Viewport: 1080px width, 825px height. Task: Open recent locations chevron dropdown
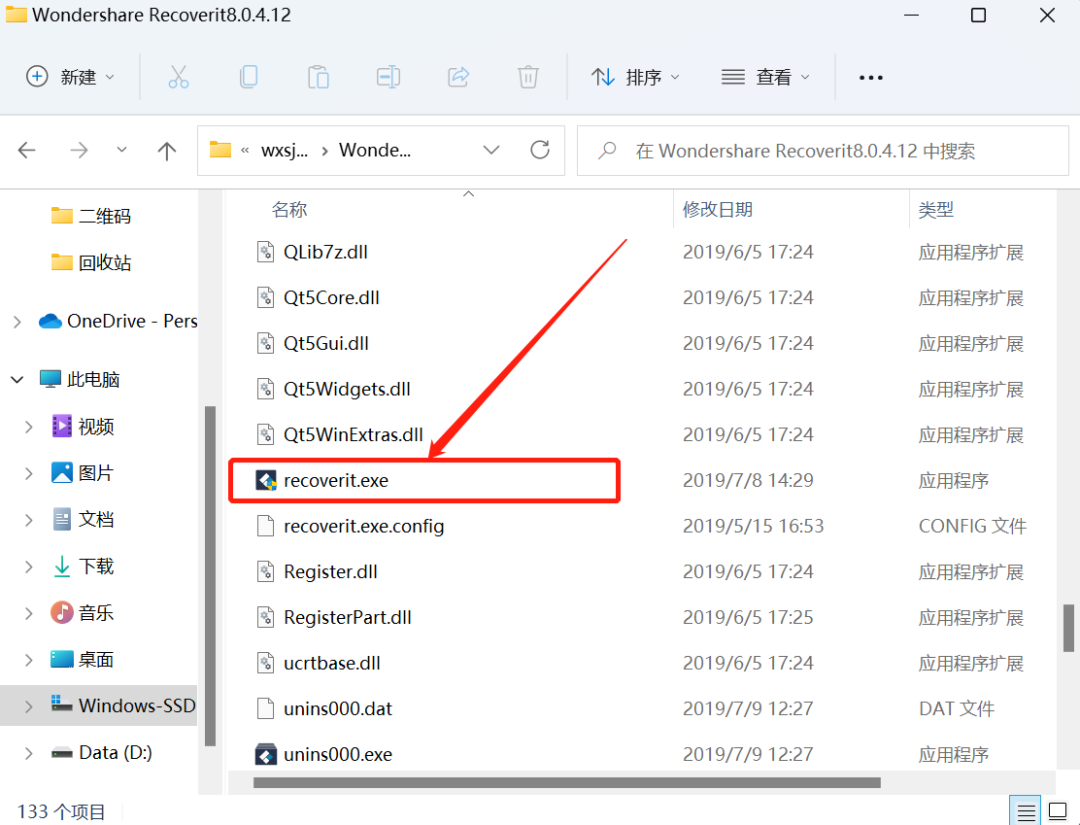click(x=121, y=149)
